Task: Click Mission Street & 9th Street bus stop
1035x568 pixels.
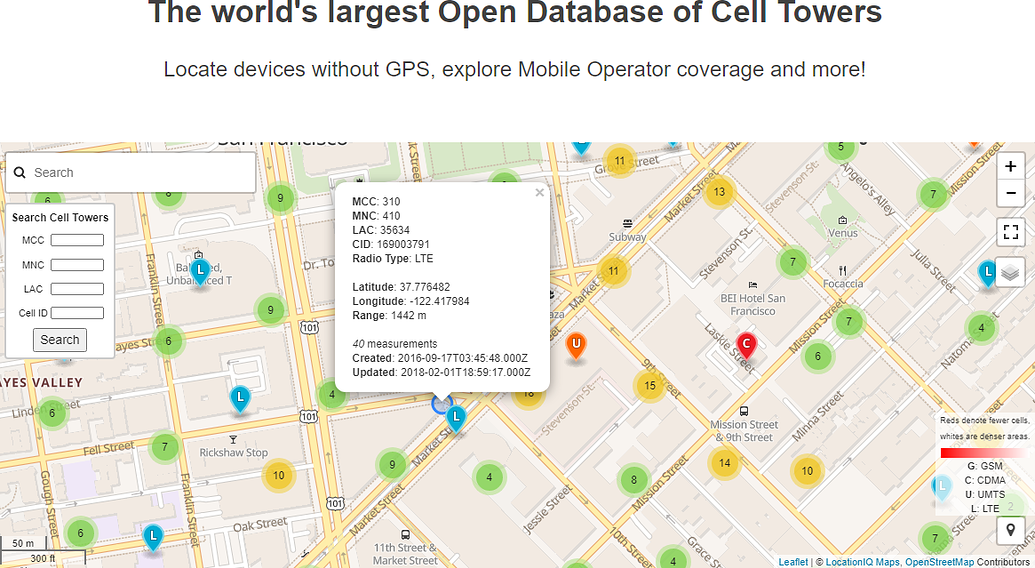Action: point(744,412)
